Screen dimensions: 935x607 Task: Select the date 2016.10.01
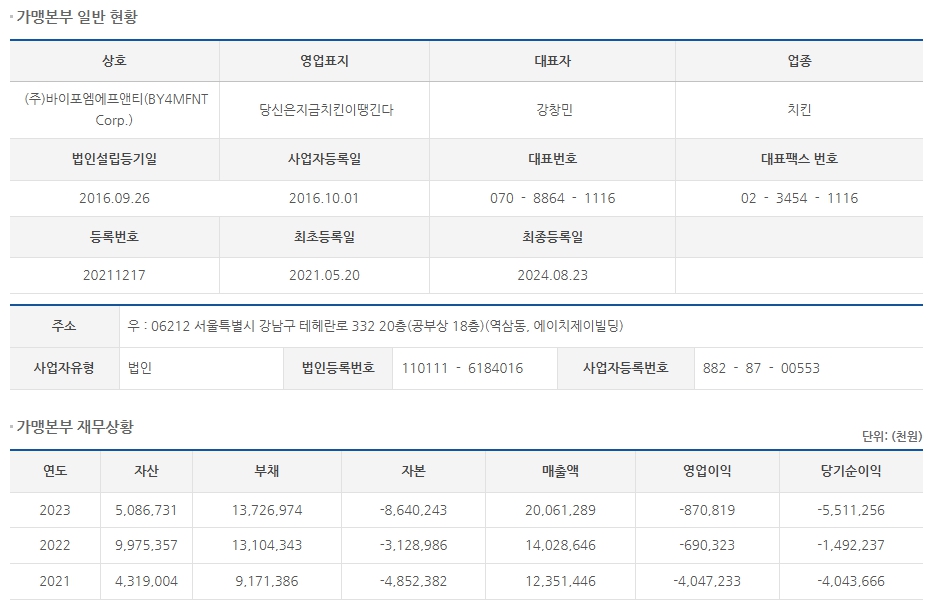pyautogui.click(x=324, y=198)
